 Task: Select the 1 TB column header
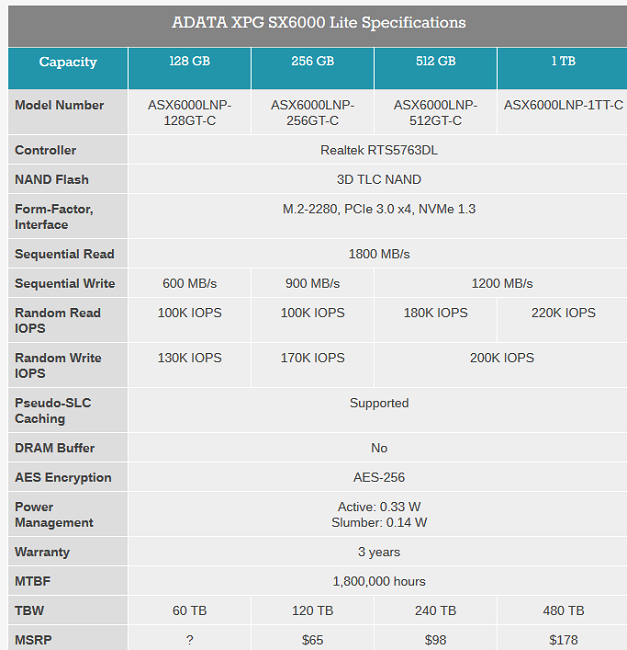pos(563,61)
